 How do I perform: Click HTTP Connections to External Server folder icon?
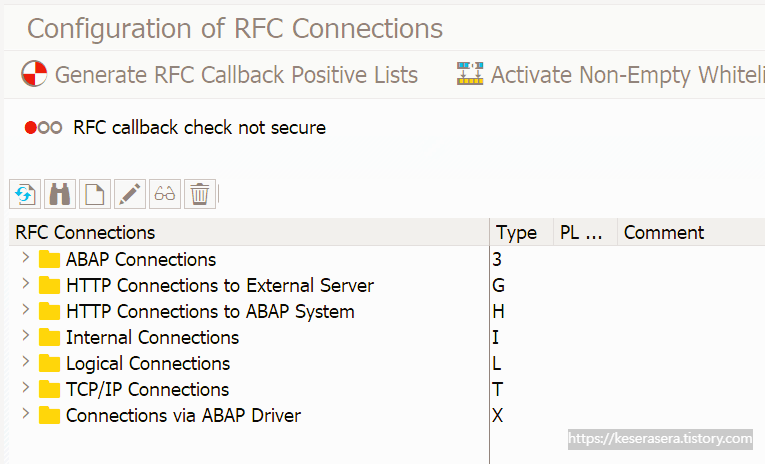point(49,285)
